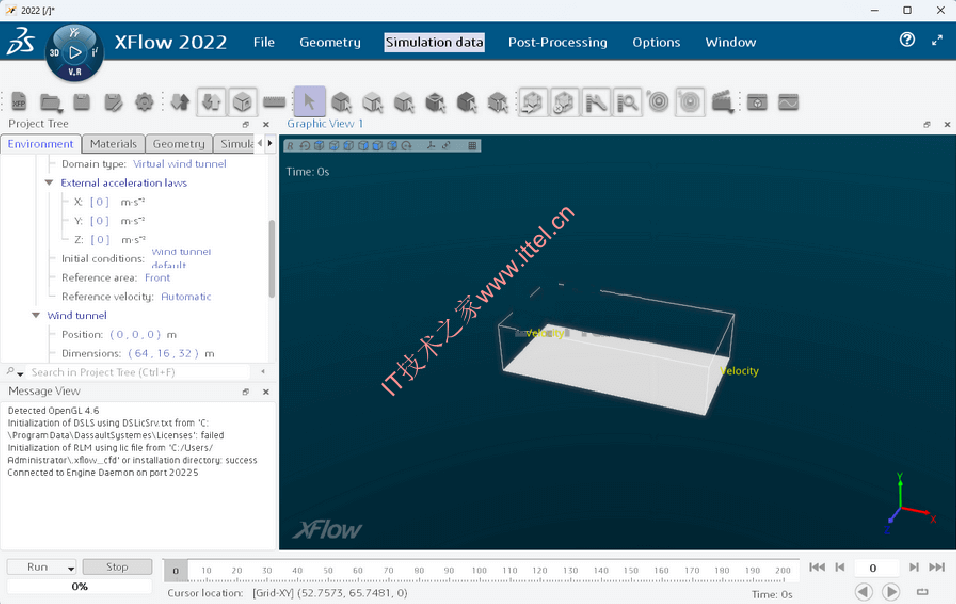
Task: Click the camera view toolbar icon
Action: (757, 102)
